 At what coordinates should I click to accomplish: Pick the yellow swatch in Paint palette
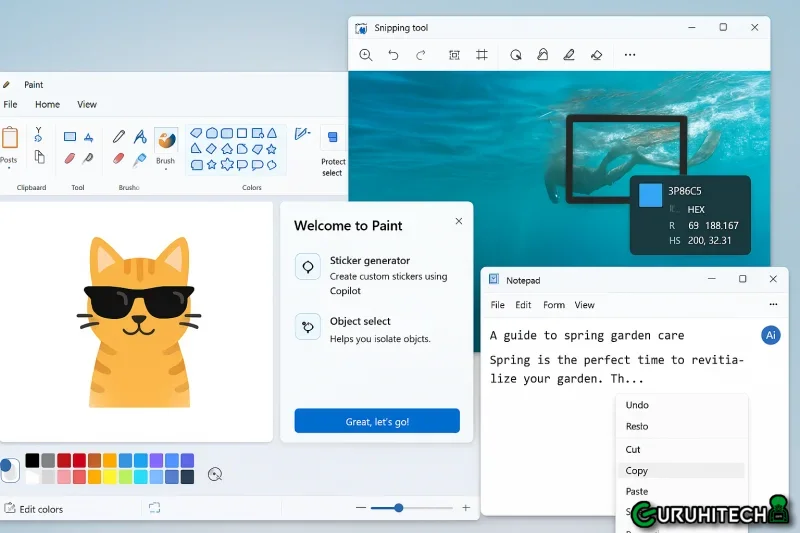pyautogui.click(x=110, y=477)
